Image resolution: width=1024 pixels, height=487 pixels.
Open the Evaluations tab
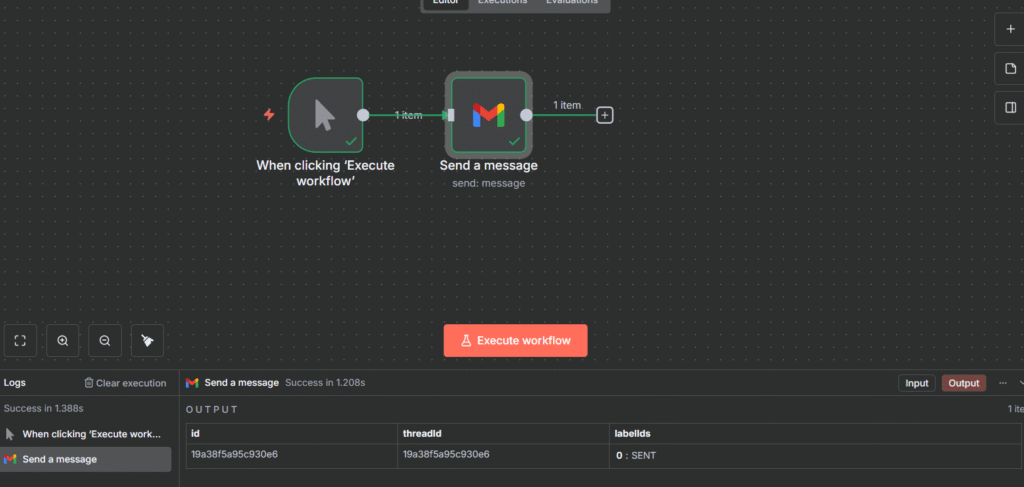571,3
